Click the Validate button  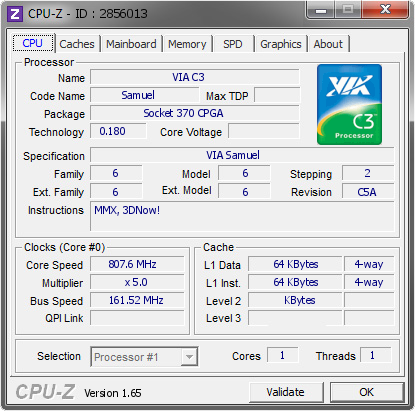[286, 392]
